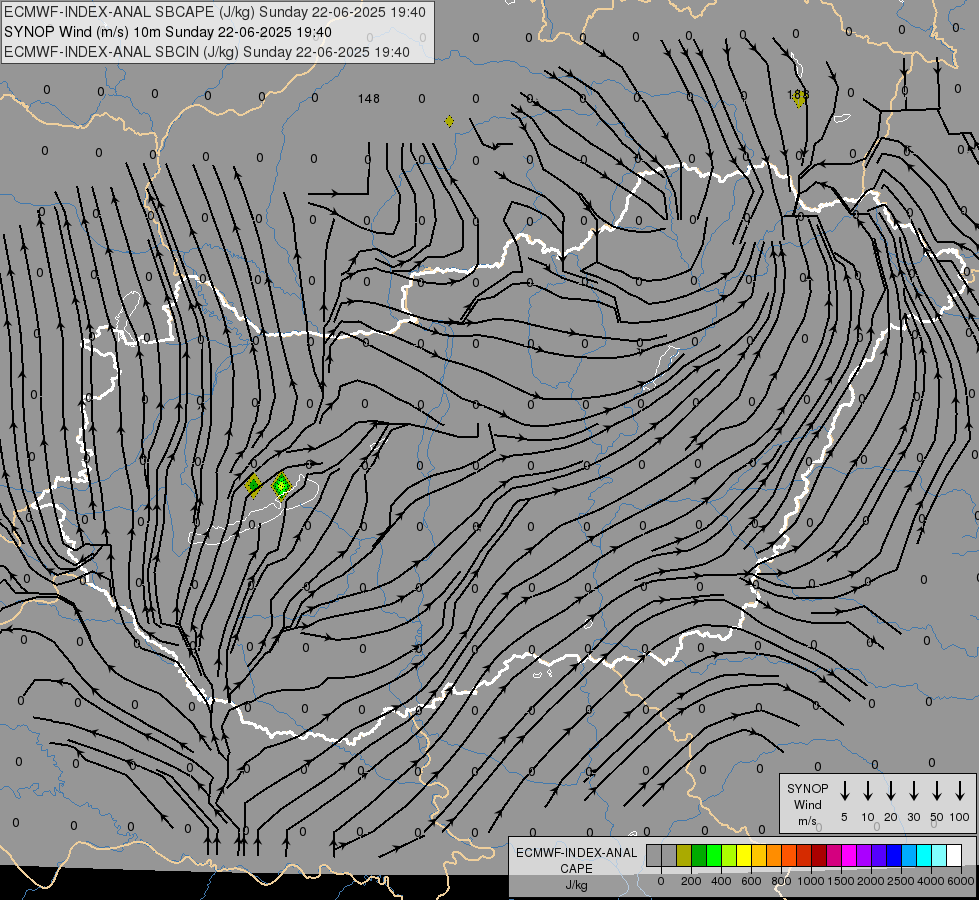Click the ECMWF-INDEX-ANAL CAPE J/kg legend heading

coord(576,869)
